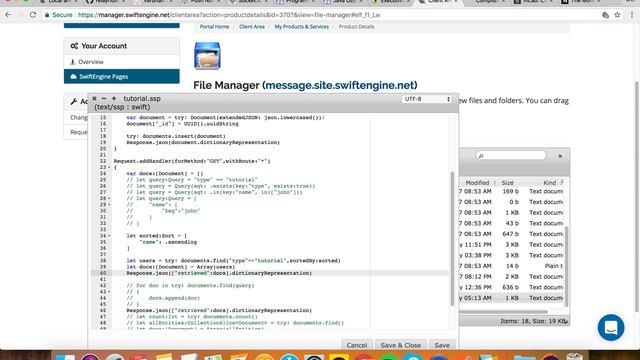This screenshot has height=360, width=640.
Task: Collapse code fold at line 28
Action: (x=109, y=198)
